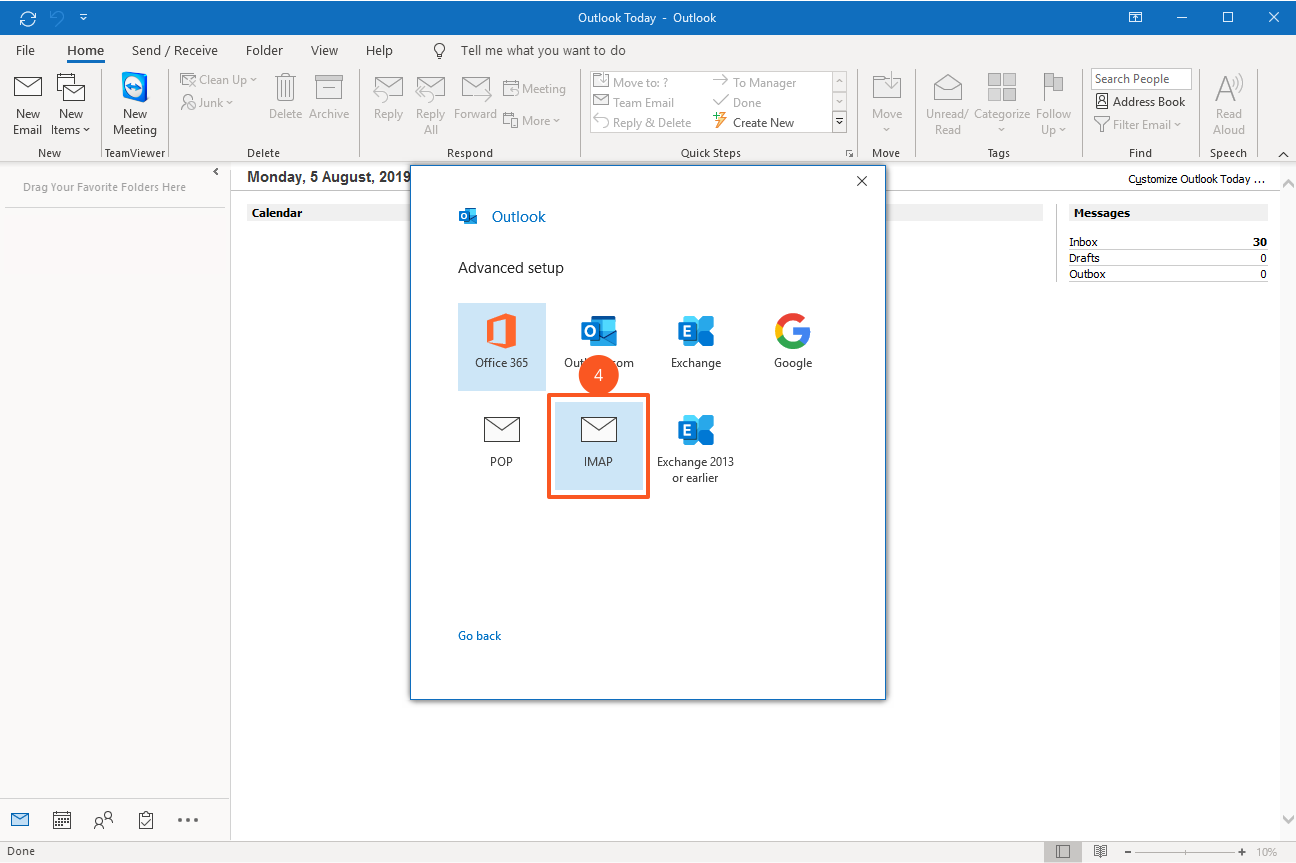
Task: Choose the POP account option
Action: click(501, 442)
